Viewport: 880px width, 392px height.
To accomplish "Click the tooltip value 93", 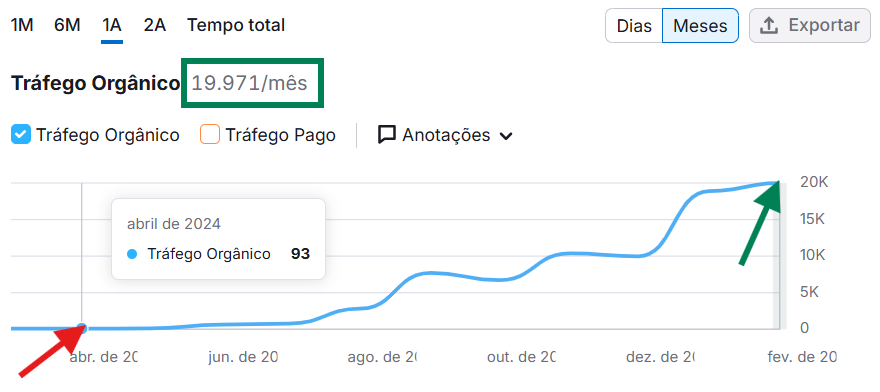I will (x=300, y=254).
